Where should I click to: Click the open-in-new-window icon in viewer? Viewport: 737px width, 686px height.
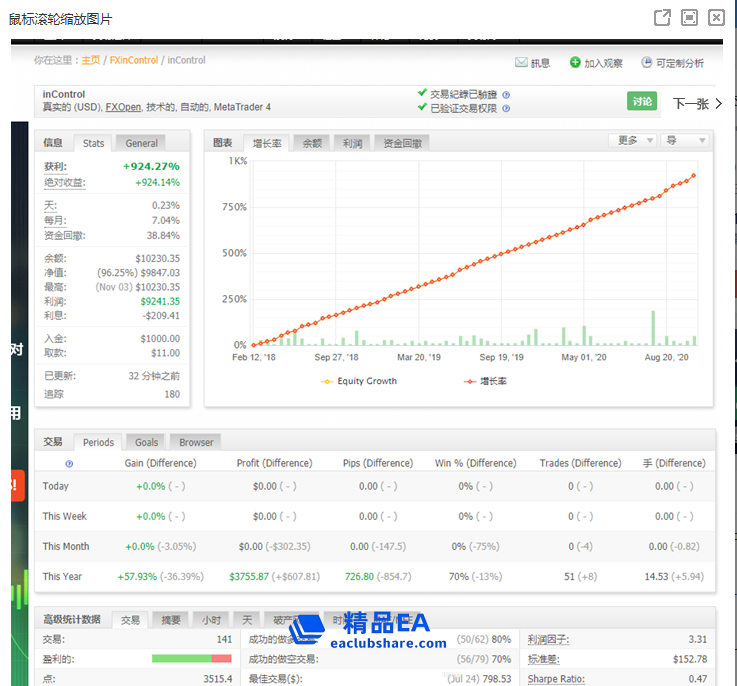click(662, 18)
